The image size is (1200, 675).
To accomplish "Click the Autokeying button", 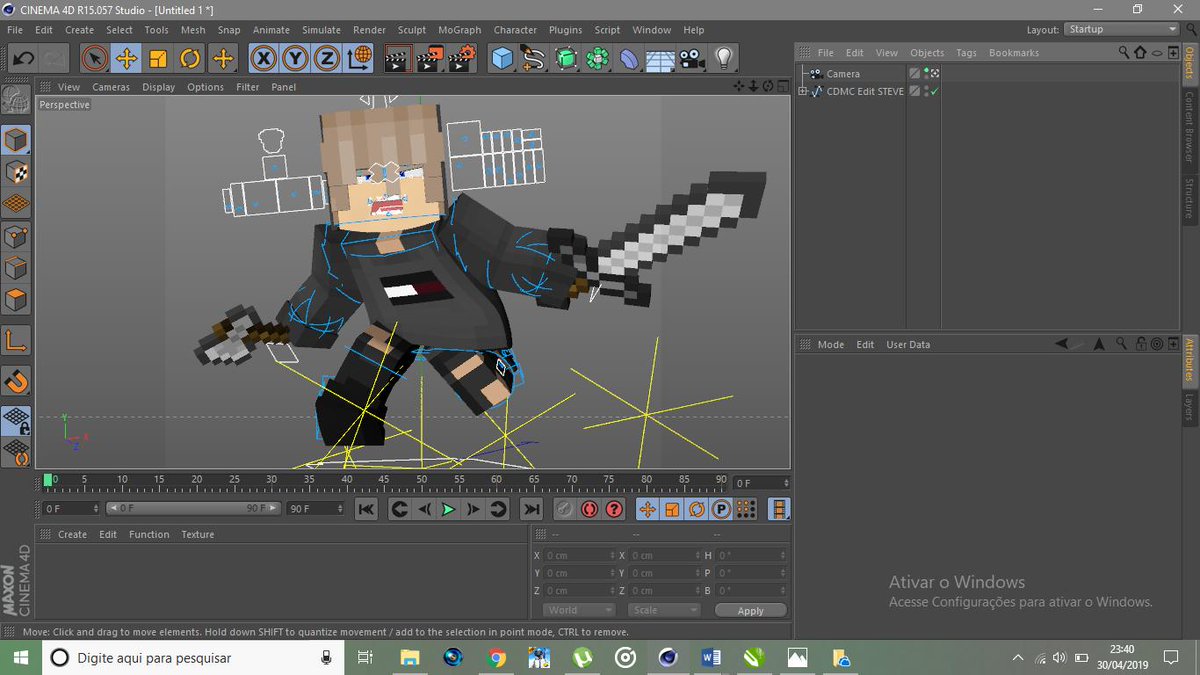I will pos(590,510).
